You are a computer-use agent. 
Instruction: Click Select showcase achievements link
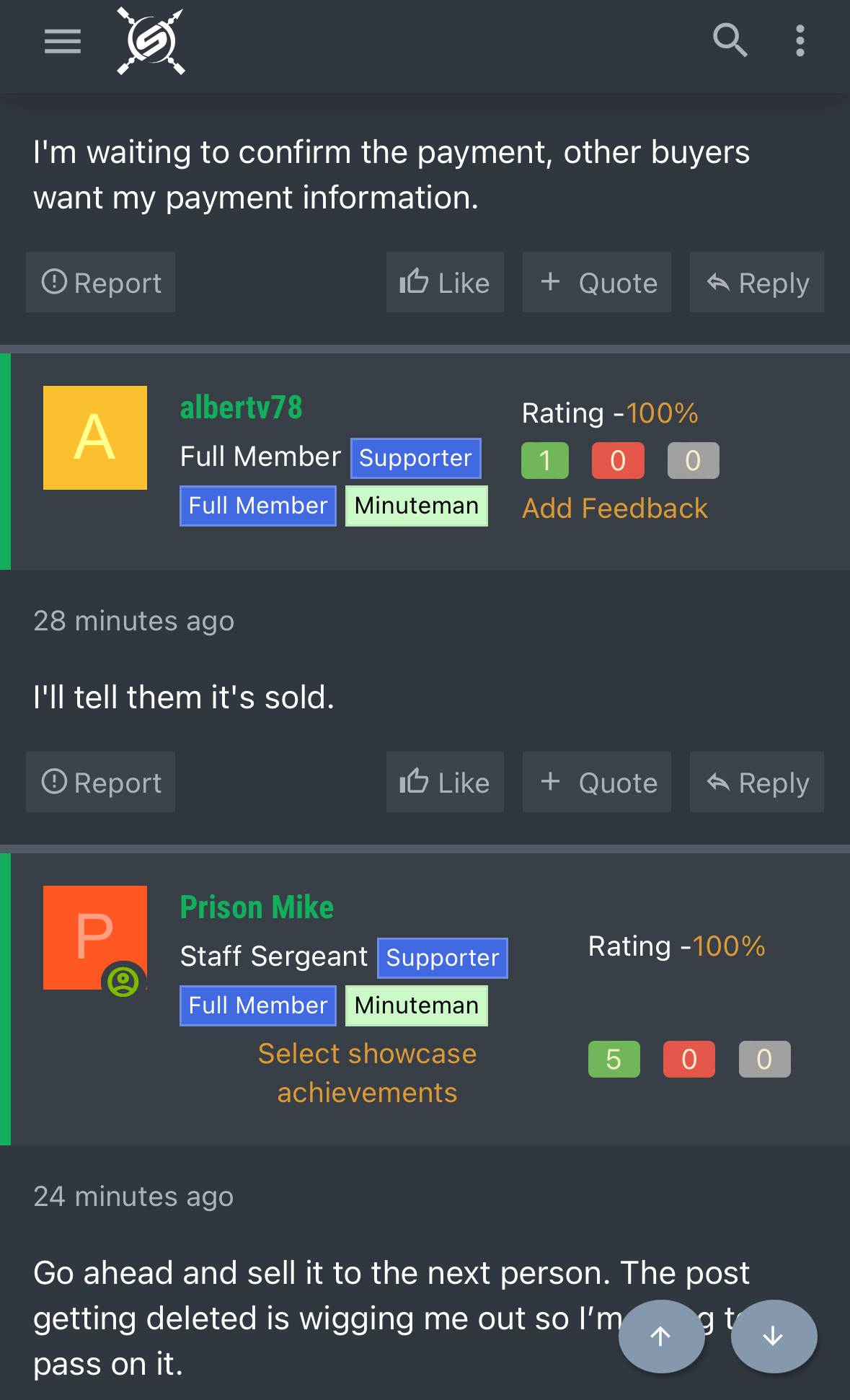point(368,1073)
